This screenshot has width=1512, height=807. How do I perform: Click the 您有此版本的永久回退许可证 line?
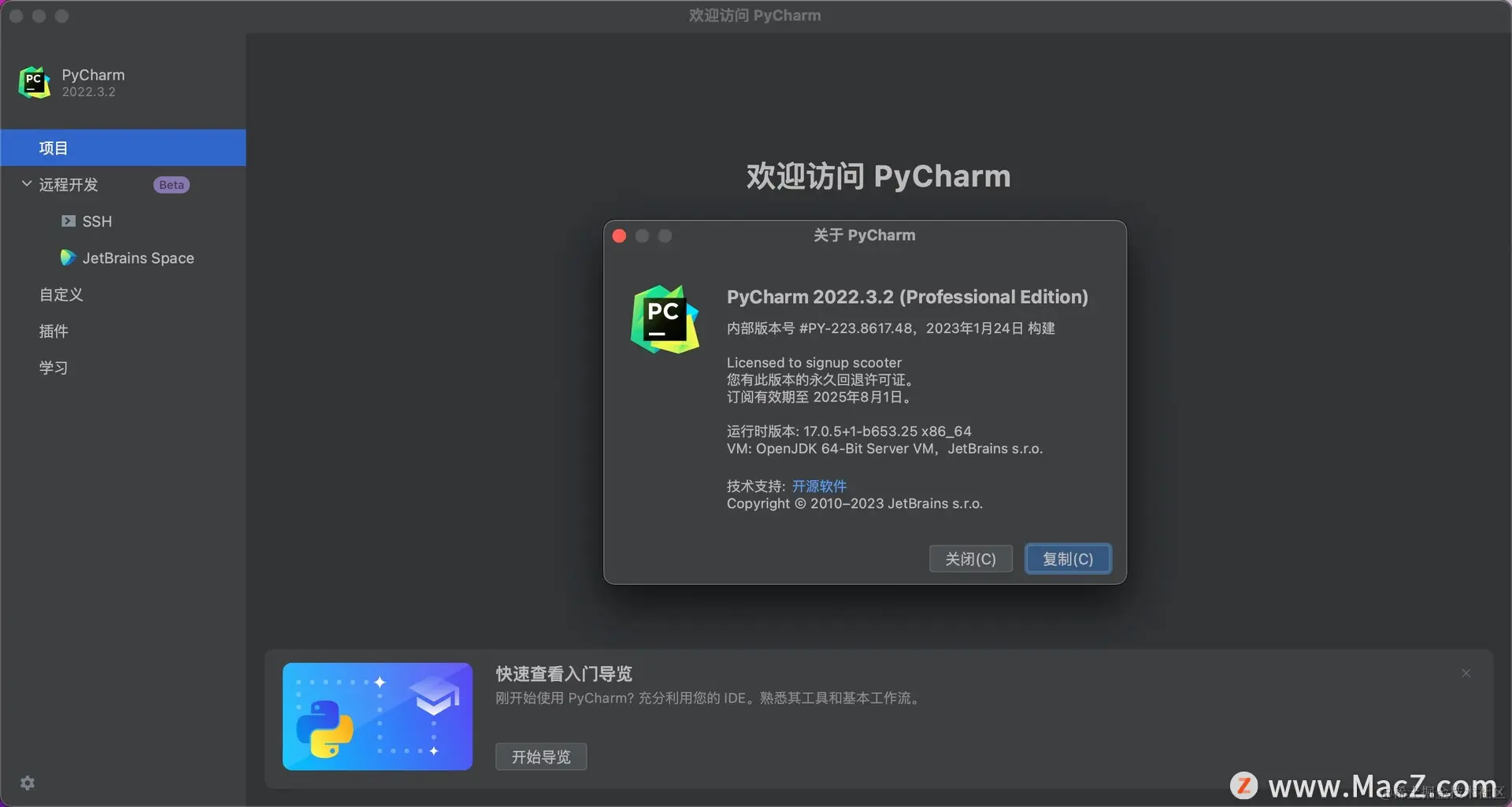pyautogui.click(x=819, y=379)
